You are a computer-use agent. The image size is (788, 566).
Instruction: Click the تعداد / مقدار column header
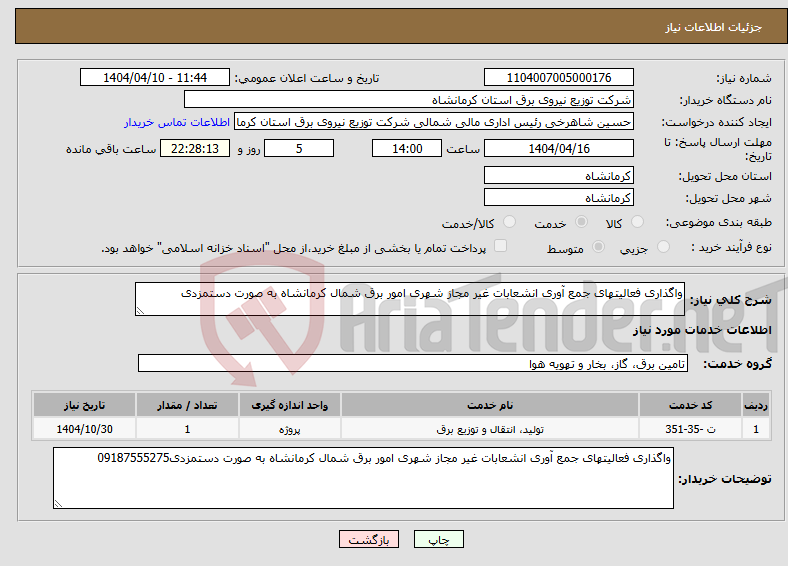point(187,405)
